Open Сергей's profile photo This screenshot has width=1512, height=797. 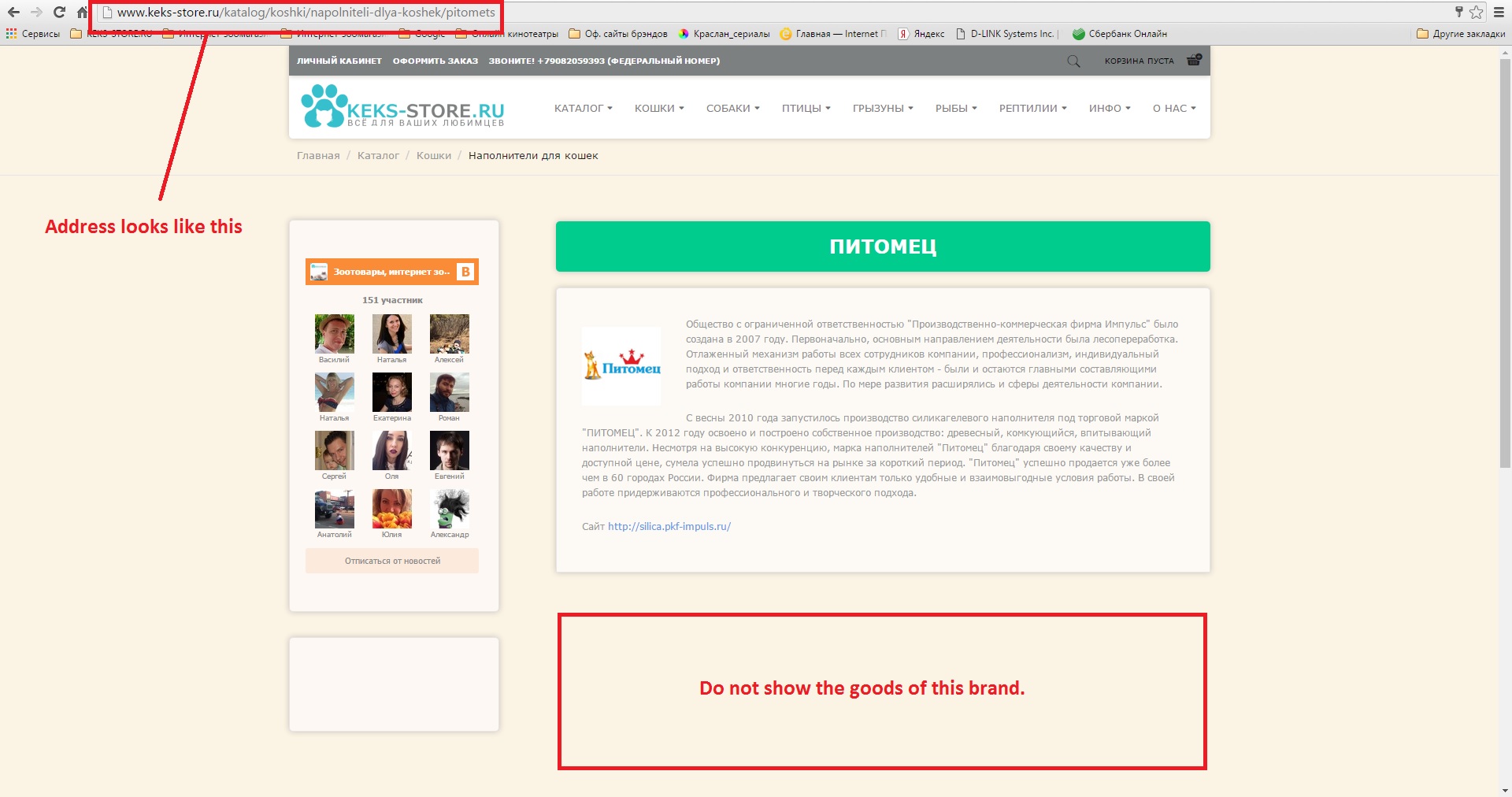334,450
